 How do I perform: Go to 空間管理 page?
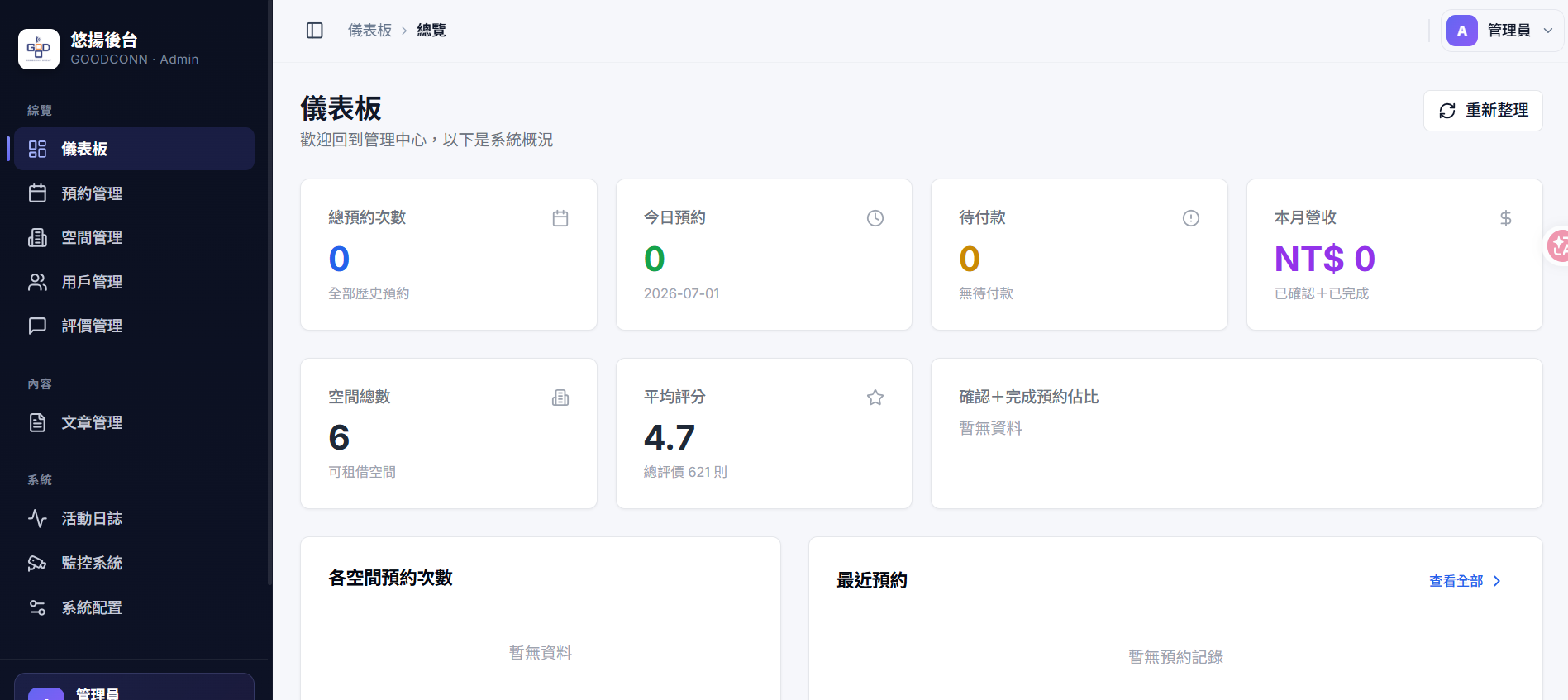134,237
